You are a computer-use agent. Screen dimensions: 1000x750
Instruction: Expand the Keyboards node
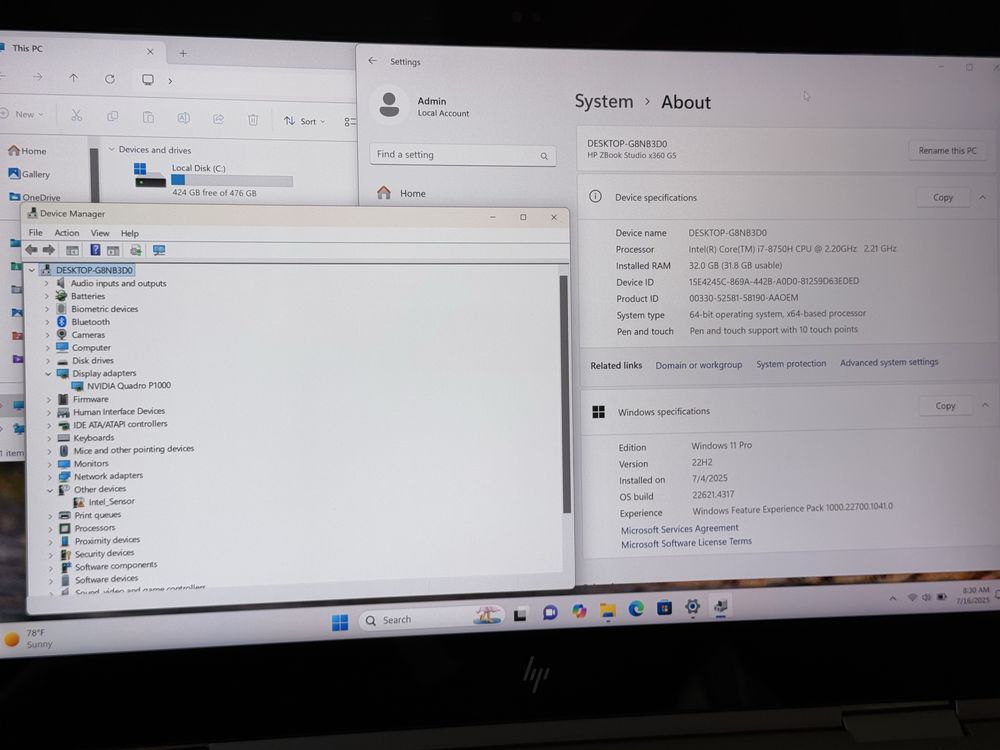coord(49,438)
